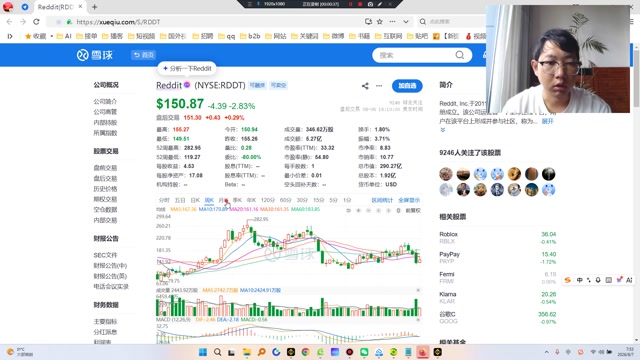The height and width of the screenshot is (360, 640).
Task: Click the search magnifier icon in blue header
Action: [x=460, y=55]
